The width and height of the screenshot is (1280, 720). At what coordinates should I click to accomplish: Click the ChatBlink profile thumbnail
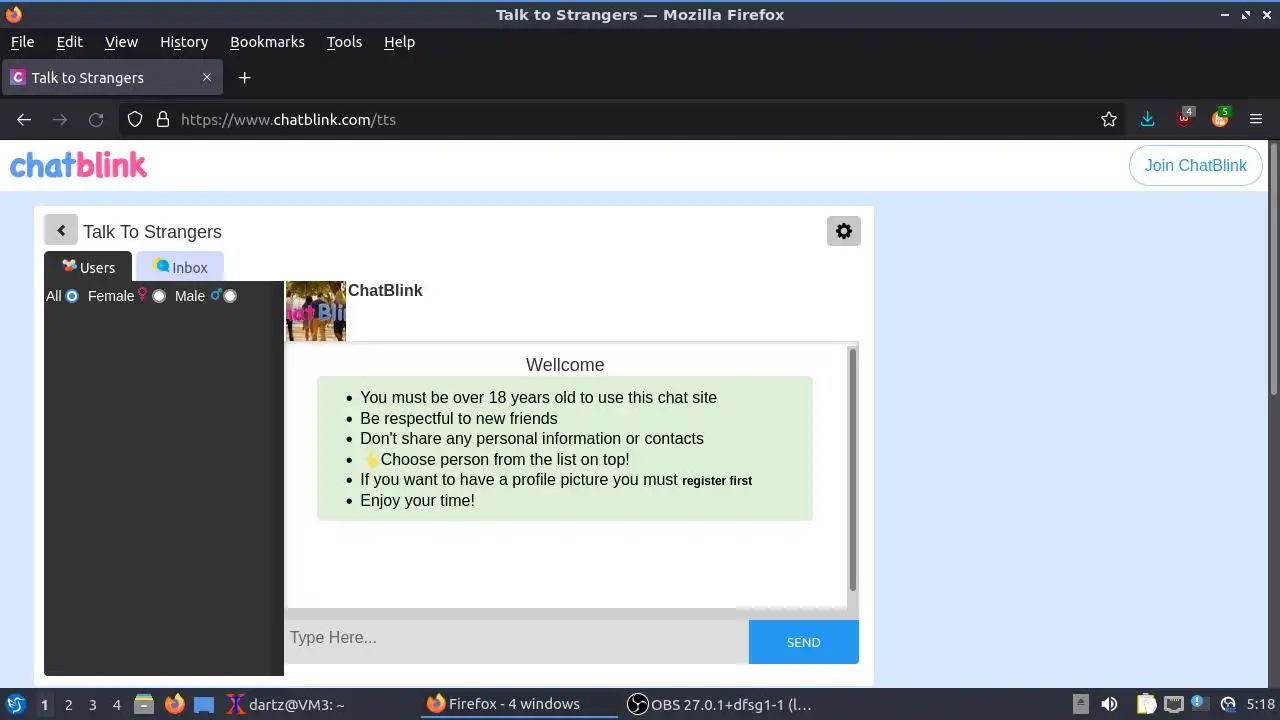pos(316,311)
